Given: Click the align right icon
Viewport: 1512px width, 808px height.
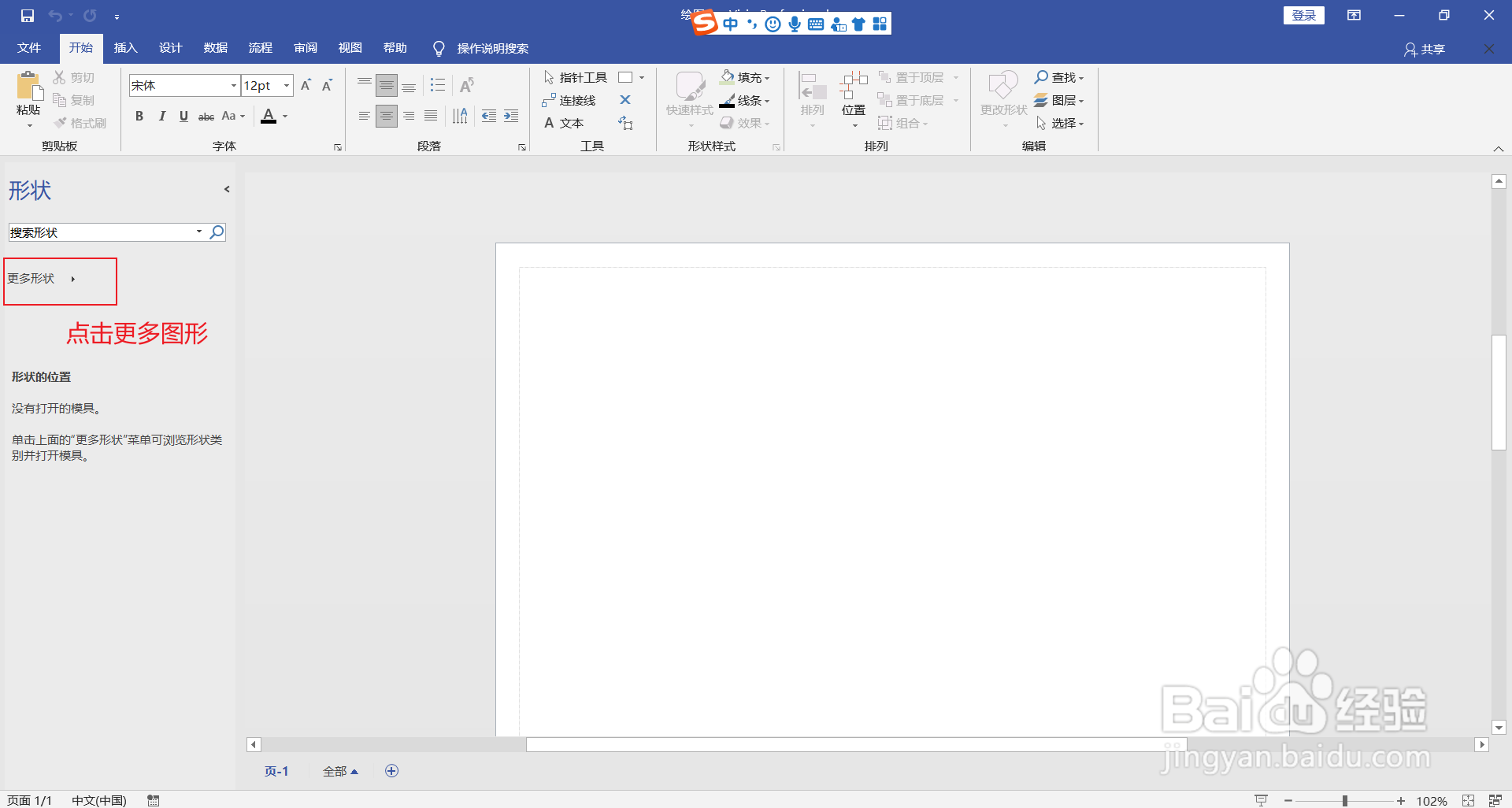Looking at the screenshot, I should [409, 117].
